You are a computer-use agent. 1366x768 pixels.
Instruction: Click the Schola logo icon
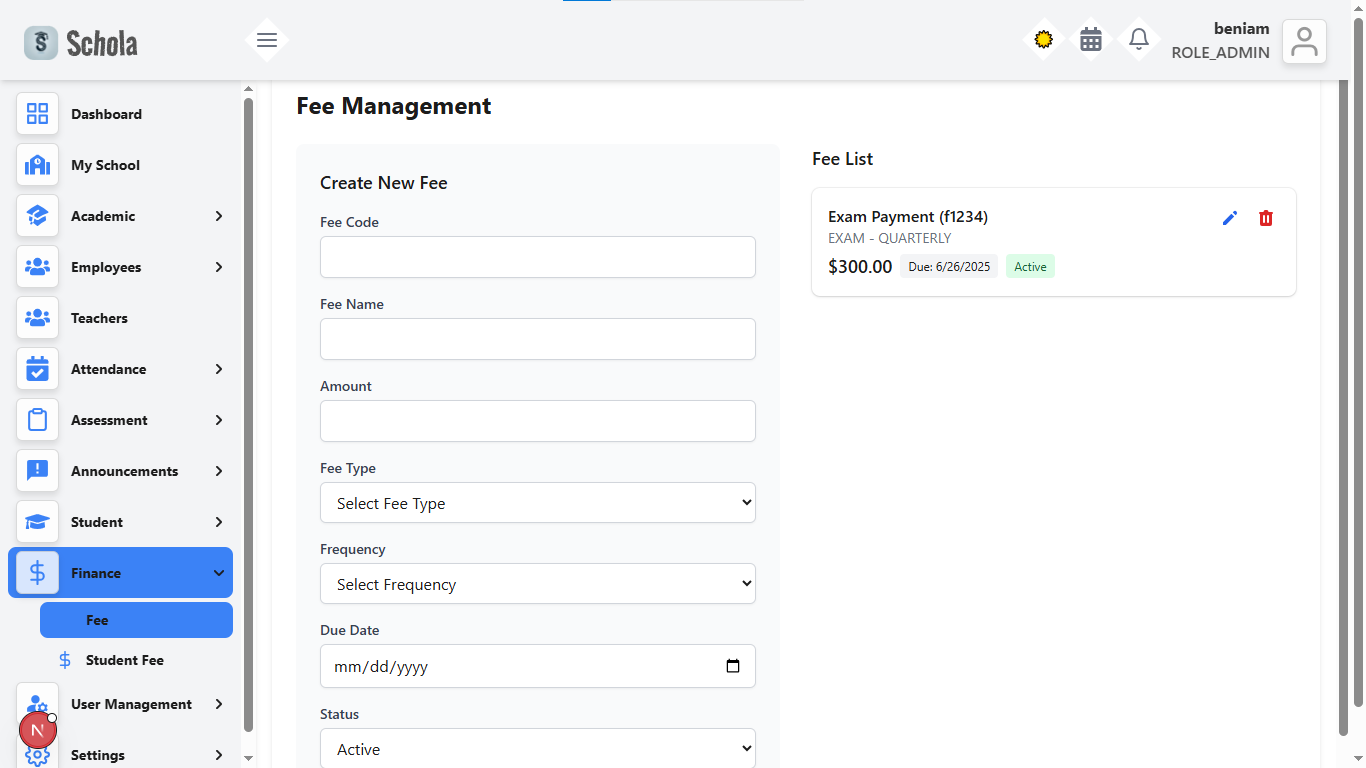pos(41,42)
